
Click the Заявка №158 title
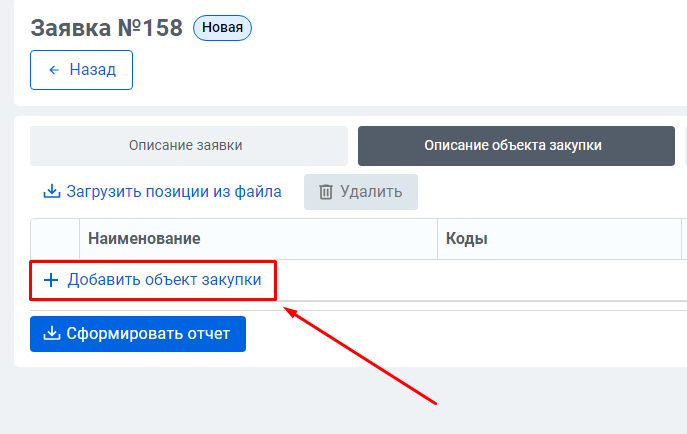[106, 28]
